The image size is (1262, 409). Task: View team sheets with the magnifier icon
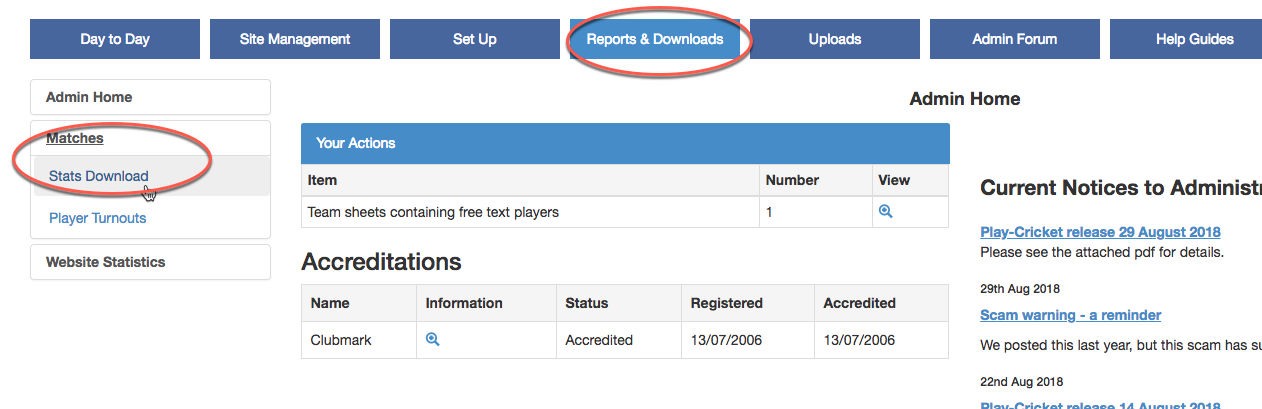pyautogui.click(x=885, y=212)
